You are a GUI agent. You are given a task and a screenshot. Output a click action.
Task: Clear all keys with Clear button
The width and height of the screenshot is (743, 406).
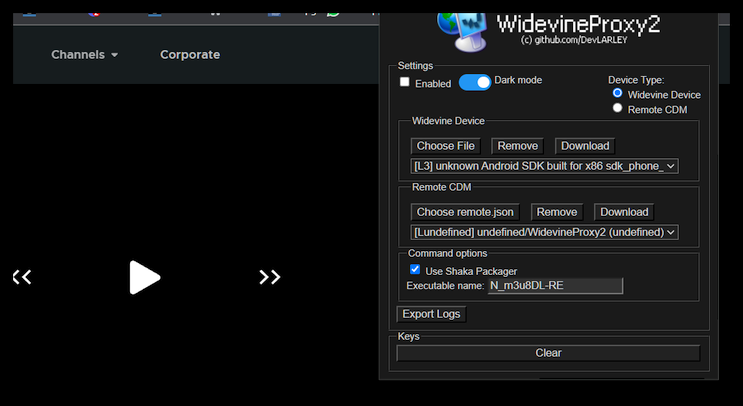(x=548, y=353)
